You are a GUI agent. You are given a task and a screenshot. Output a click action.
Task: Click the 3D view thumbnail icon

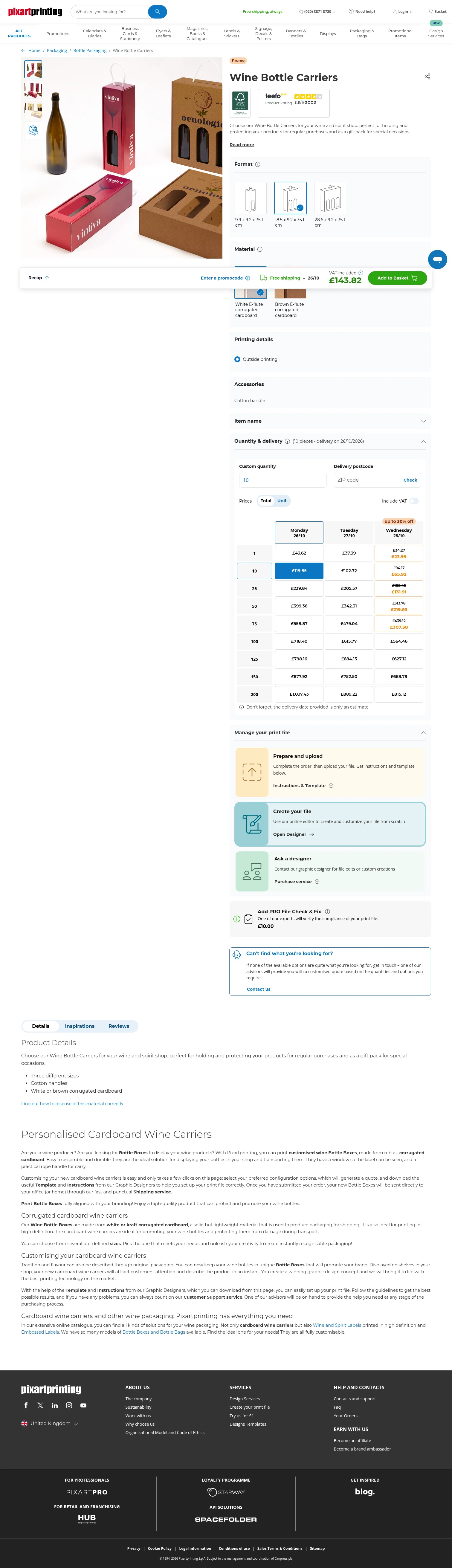(33, 130)
